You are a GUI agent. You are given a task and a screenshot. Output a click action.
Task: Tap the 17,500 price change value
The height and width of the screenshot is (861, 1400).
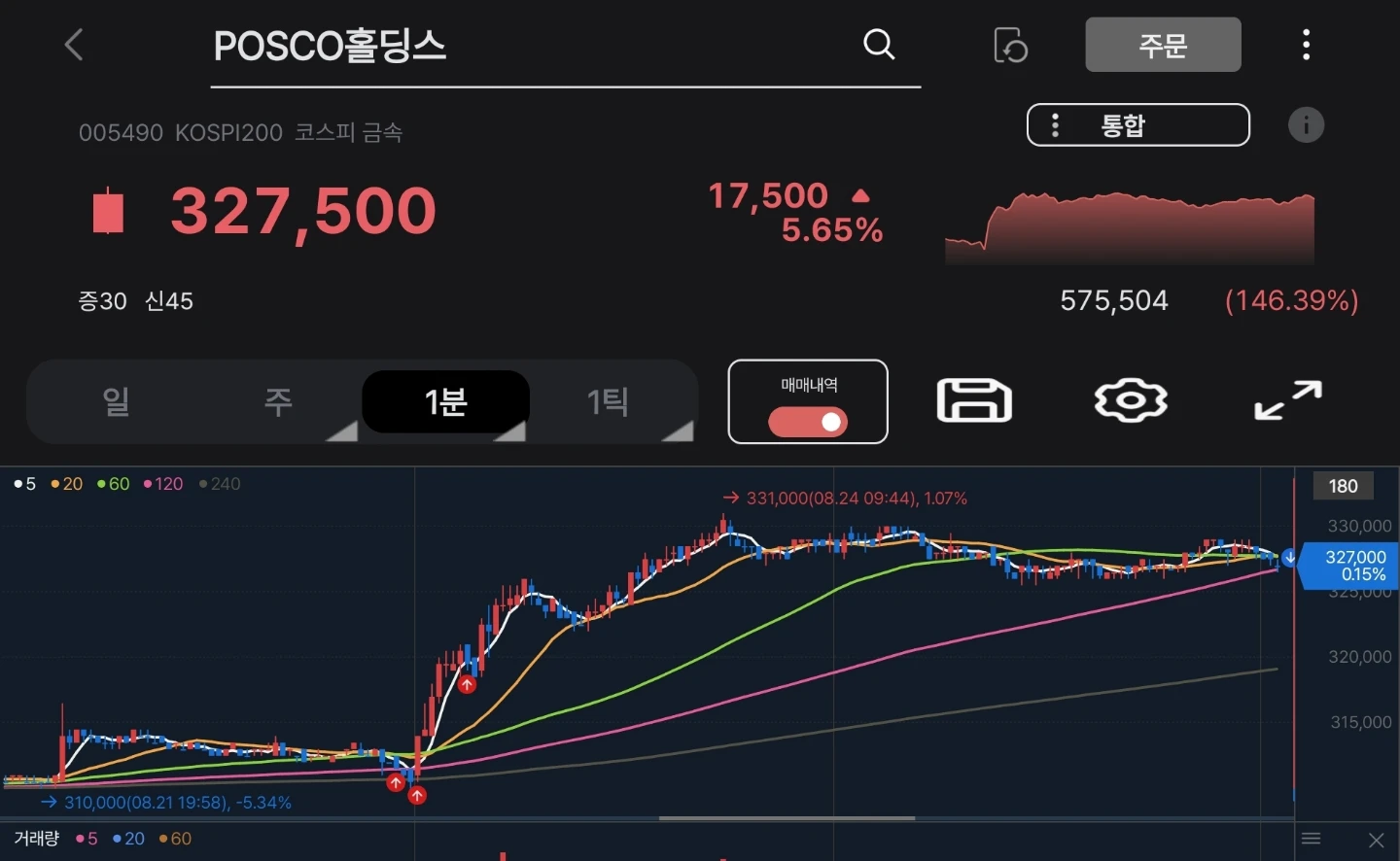768,195
